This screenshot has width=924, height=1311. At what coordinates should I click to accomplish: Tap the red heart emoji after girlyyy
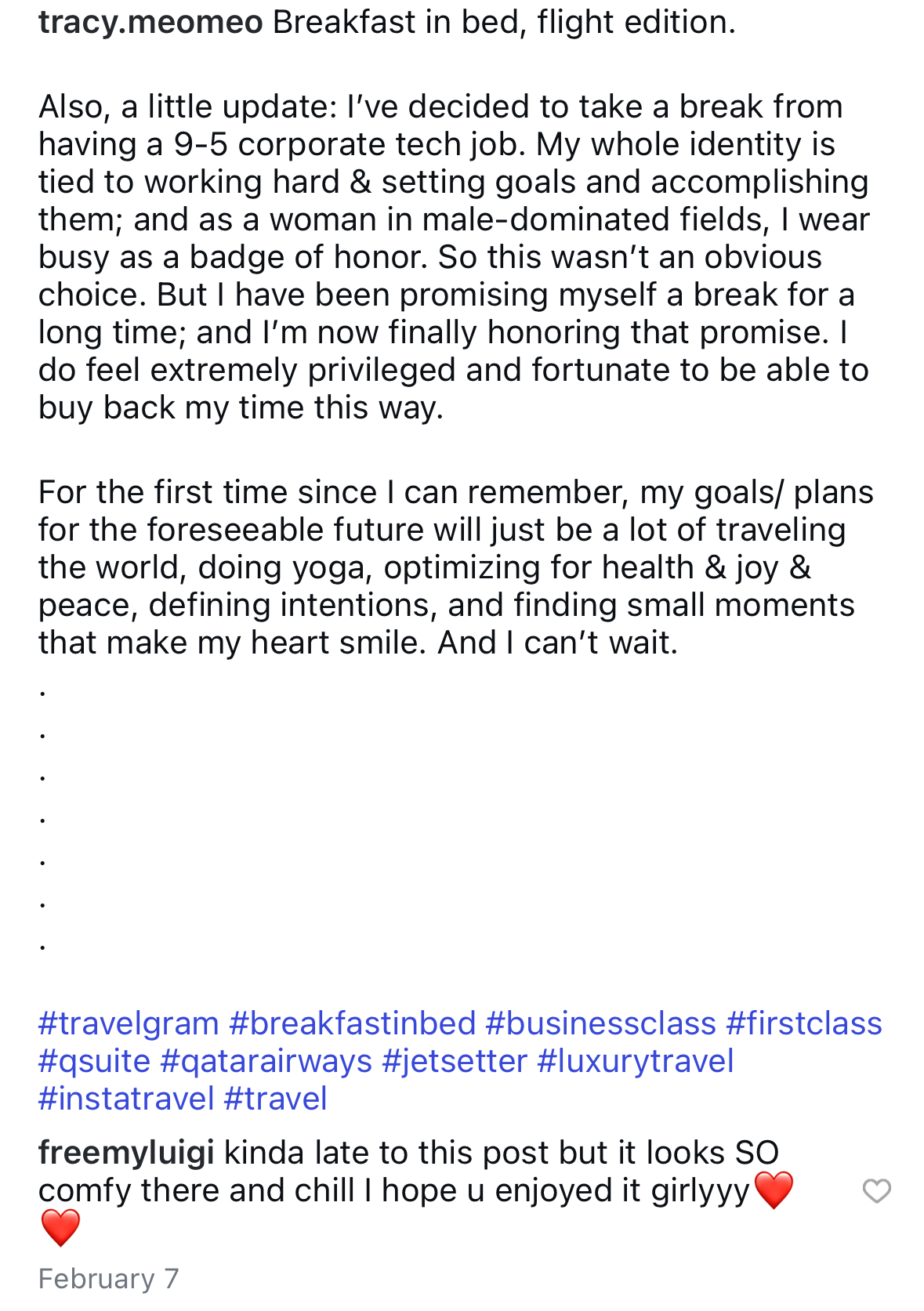click(774, 1190)
